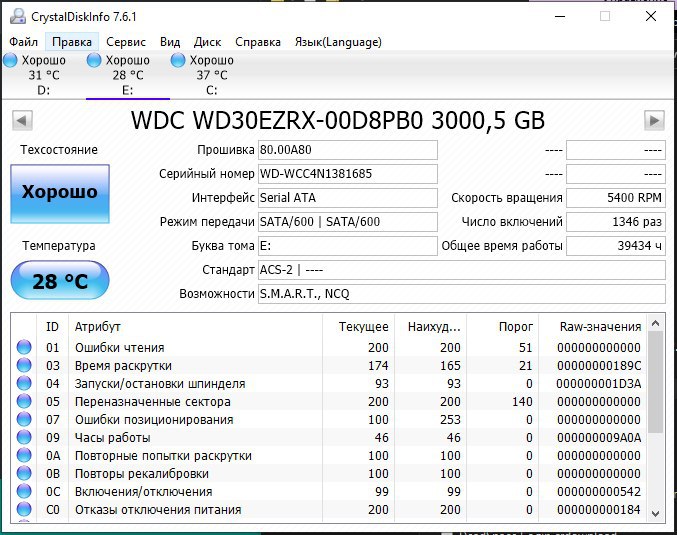Click status orb for drive E:
Image resolution: width=677 pixels, height=535 pixels.
point(94,60)
